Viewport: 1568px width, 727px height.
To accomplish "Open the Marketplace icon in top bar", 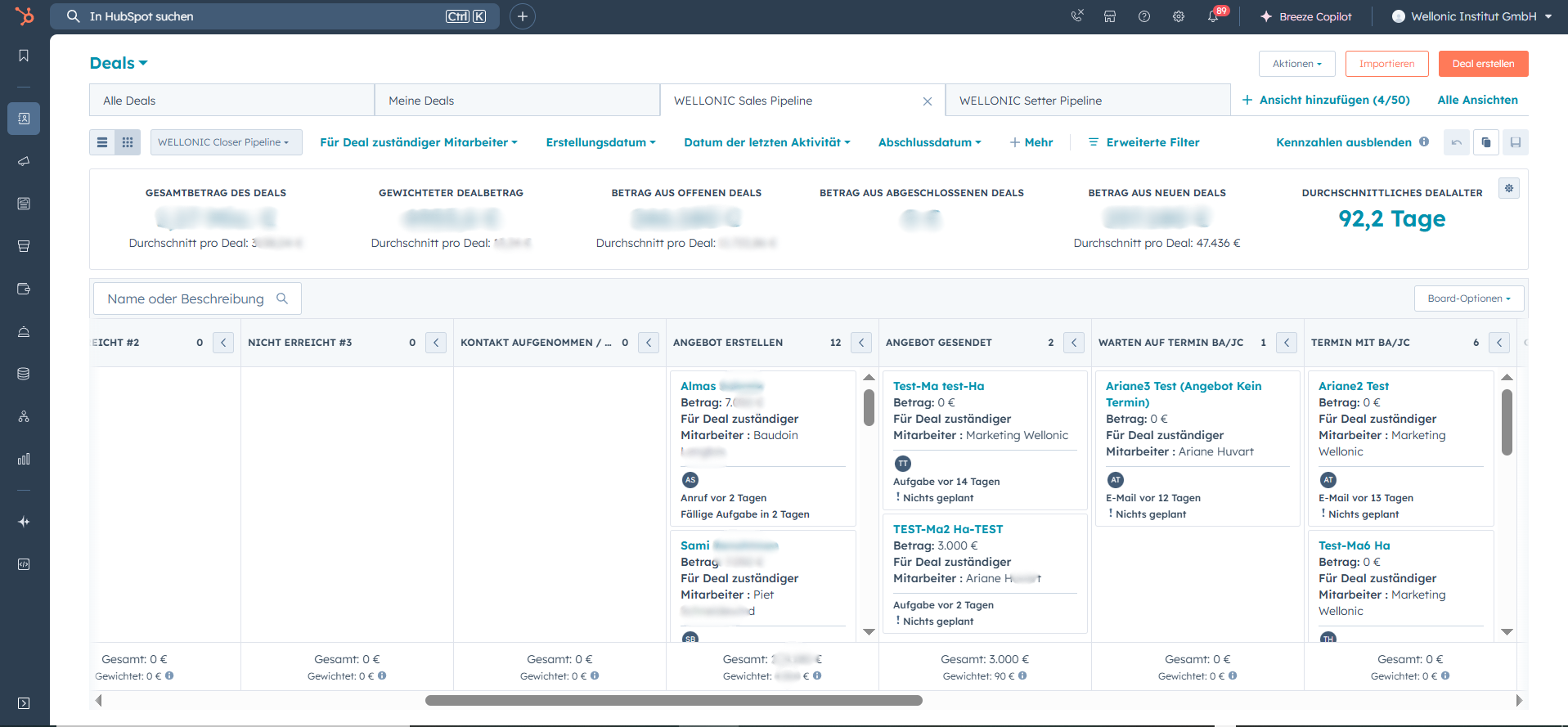I will pos(1110,16).
